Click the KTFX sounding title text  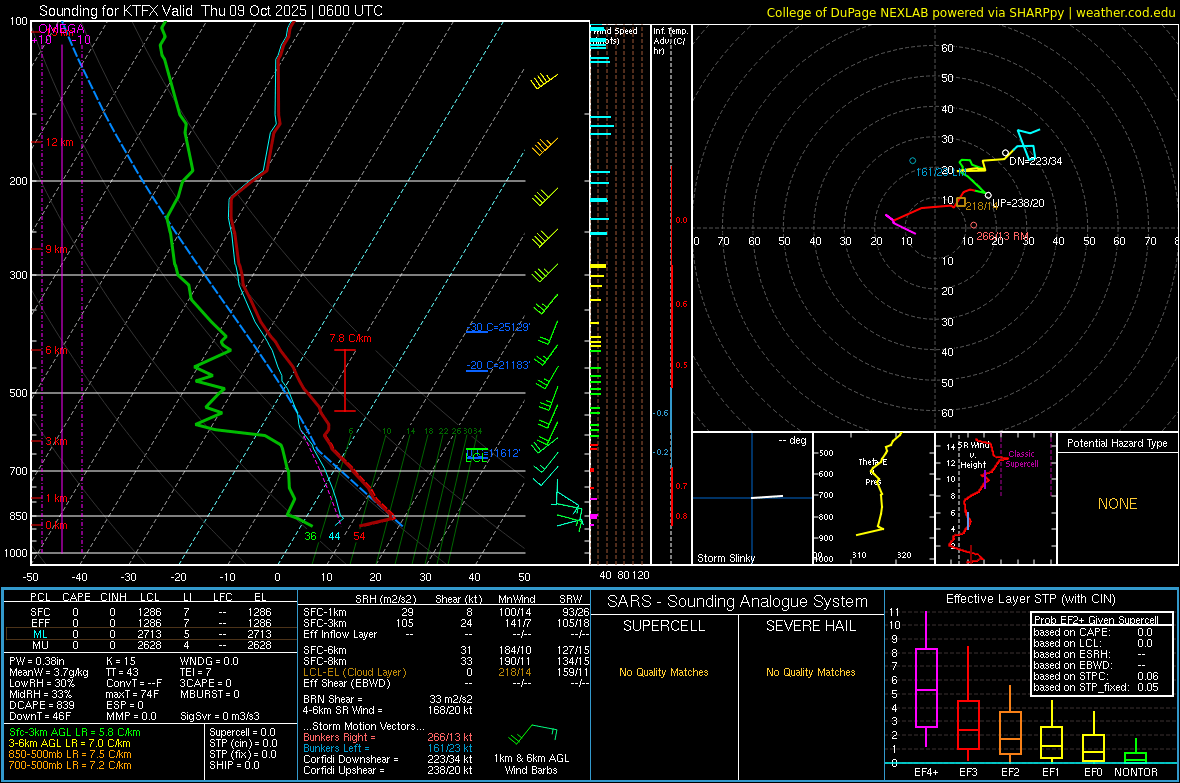pyautogui.click(x=211, y=11)
